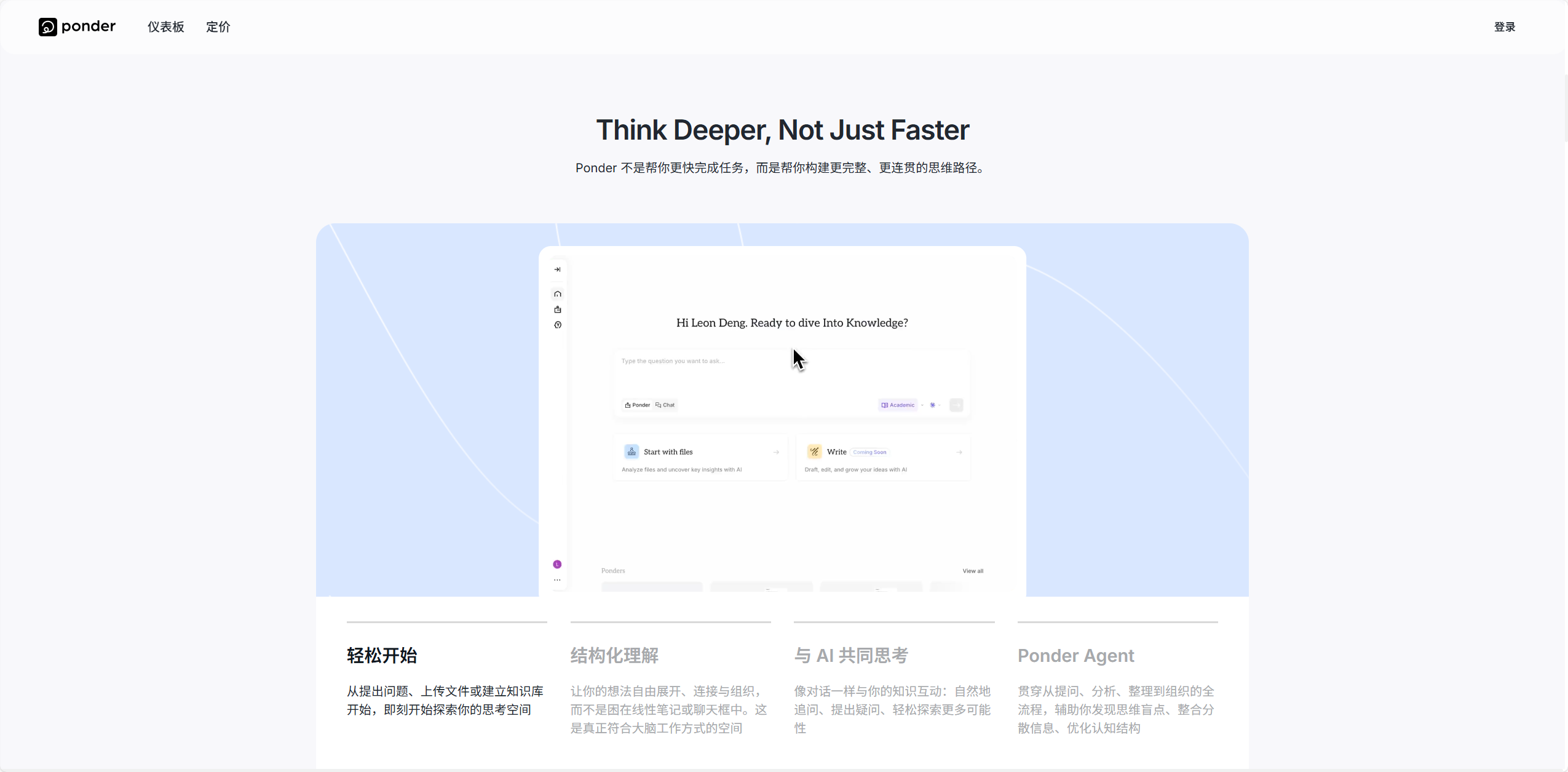The image size is (1568, 772).
Task: Click the ponder logo in the header
Action: (77, 26)
